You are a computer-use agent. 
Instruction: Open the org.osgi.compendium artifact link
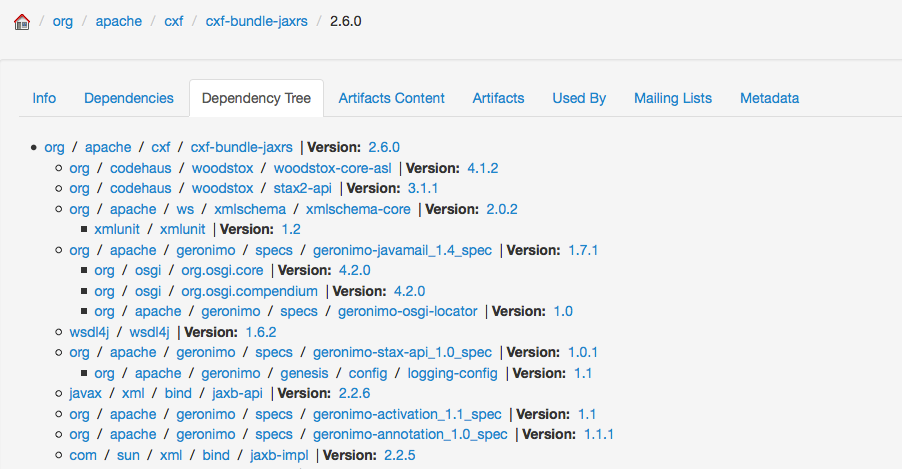click(249, 291)
